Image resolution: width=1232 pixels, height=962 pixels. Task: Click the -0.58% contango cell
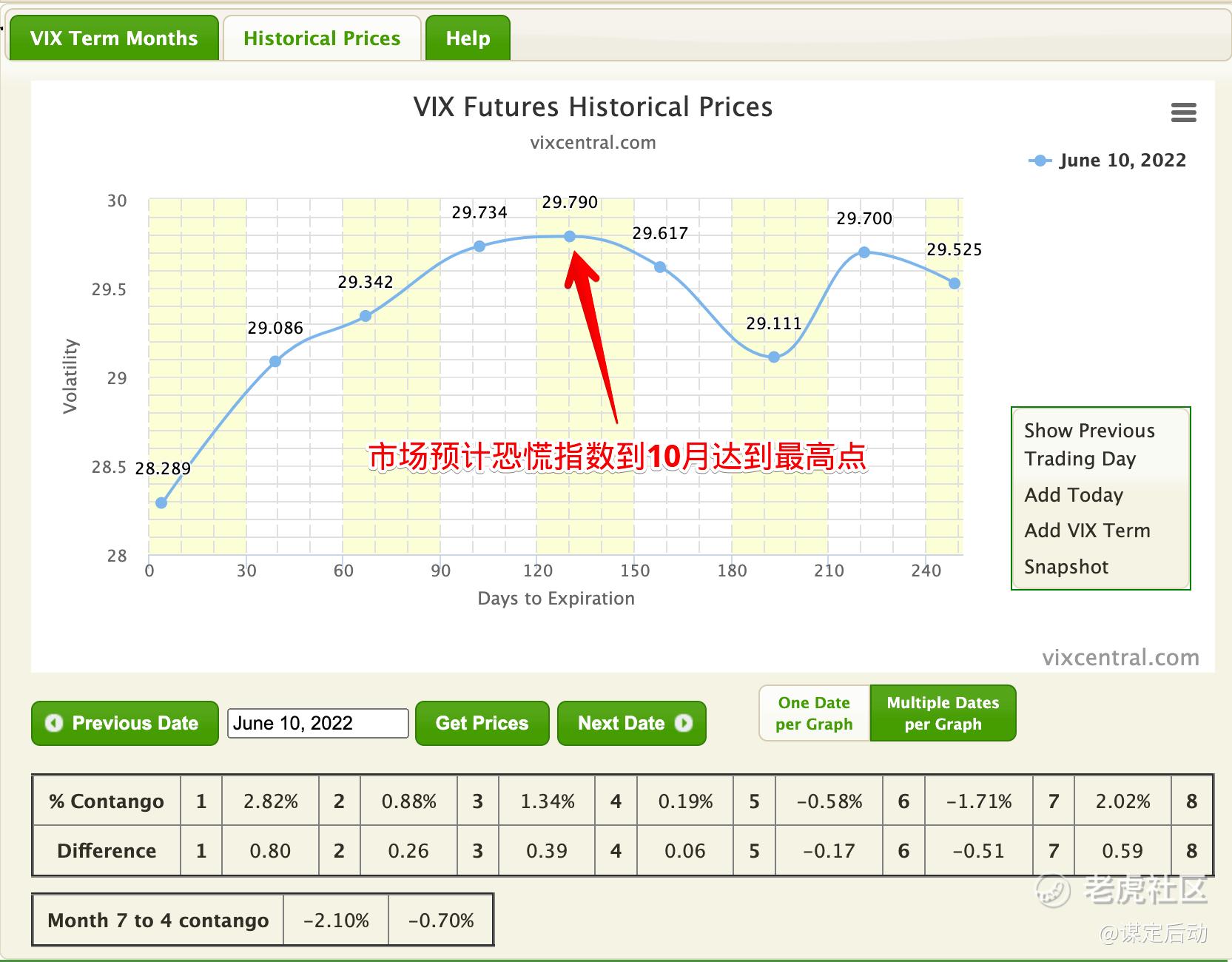coord(829,801)
